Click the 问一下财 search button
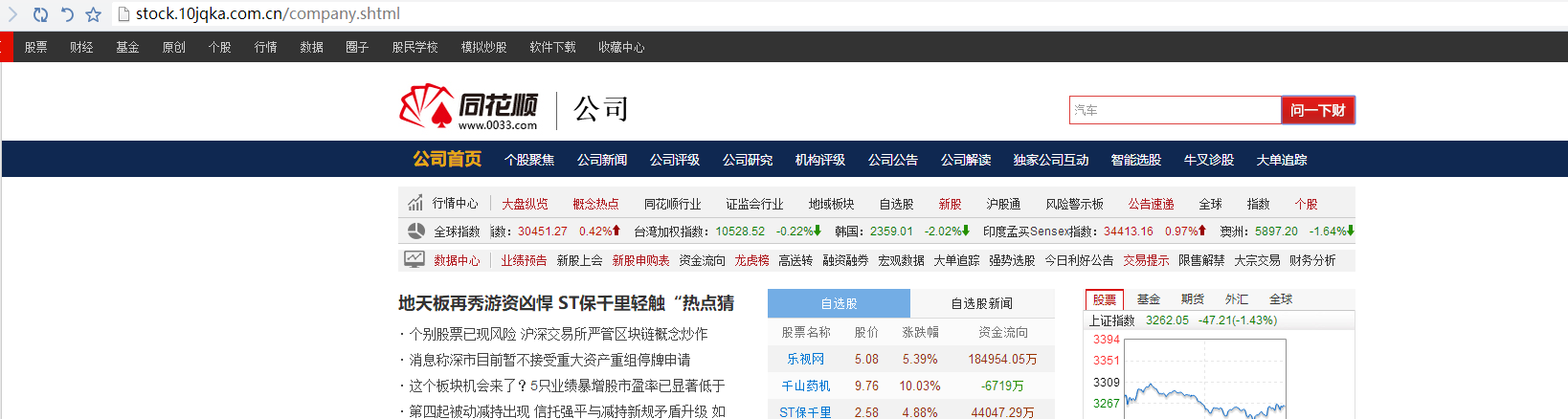 (x=1318, y=110)
